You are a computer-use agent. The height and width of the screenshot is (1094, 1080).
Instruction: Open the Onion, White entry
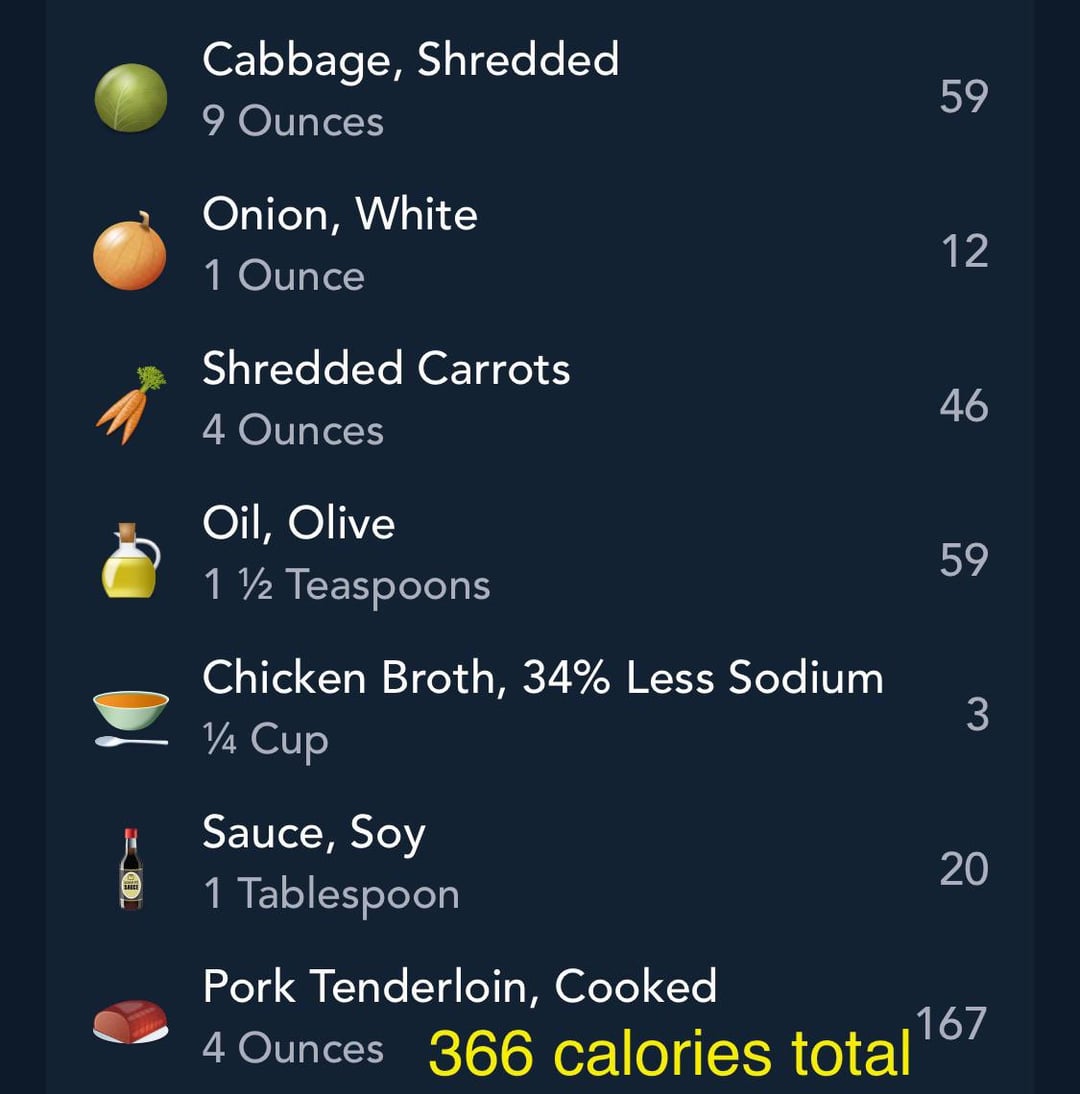[x=340, y=214]
